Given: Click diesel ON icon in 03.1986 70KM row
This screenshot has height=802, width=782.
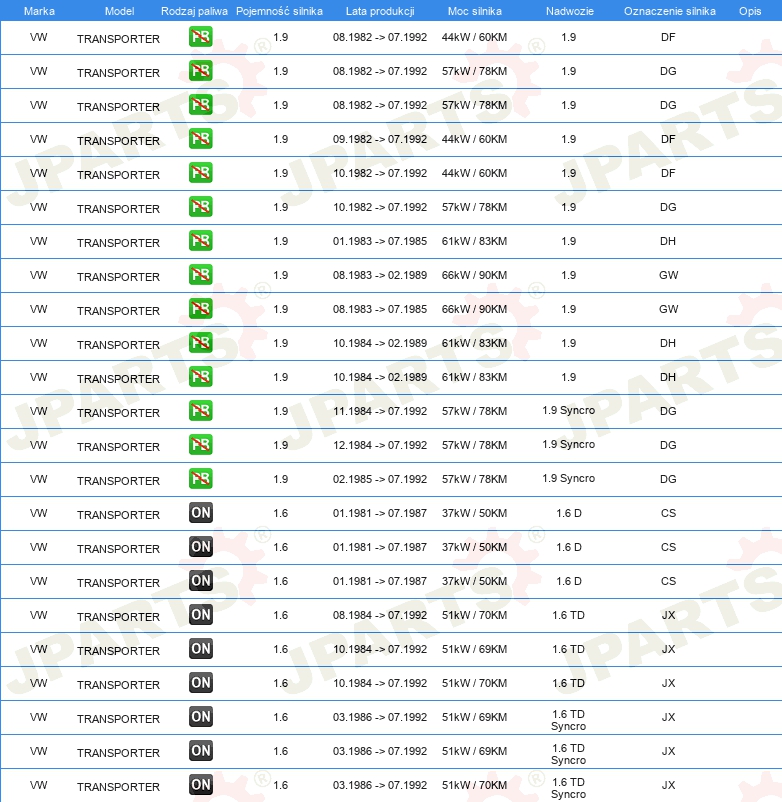Looking at the screenshot, I should coord(200,785).
